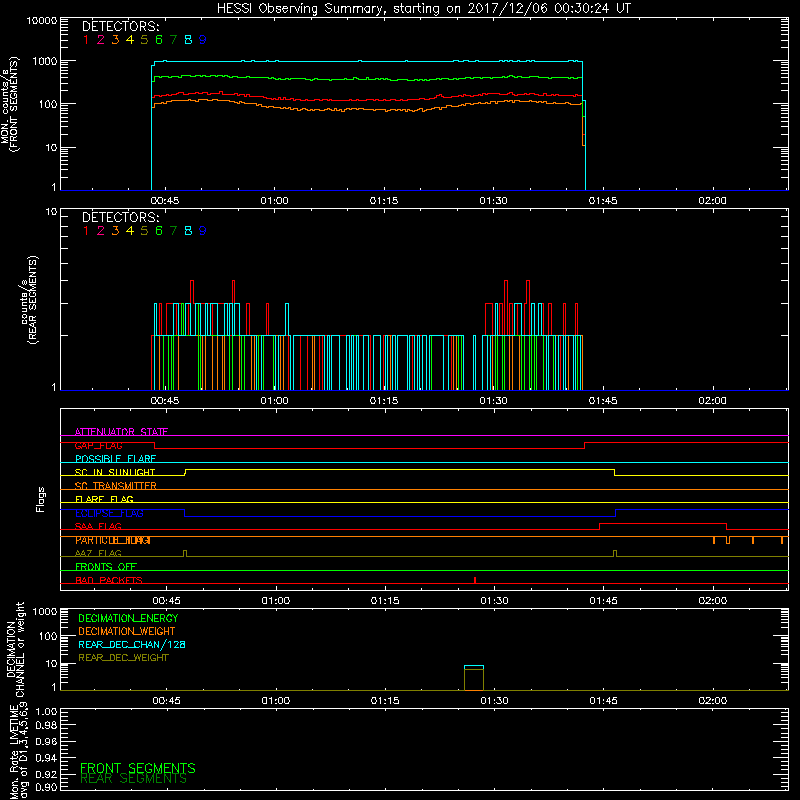Click the FLARE_FLAG label

[104, 499]
